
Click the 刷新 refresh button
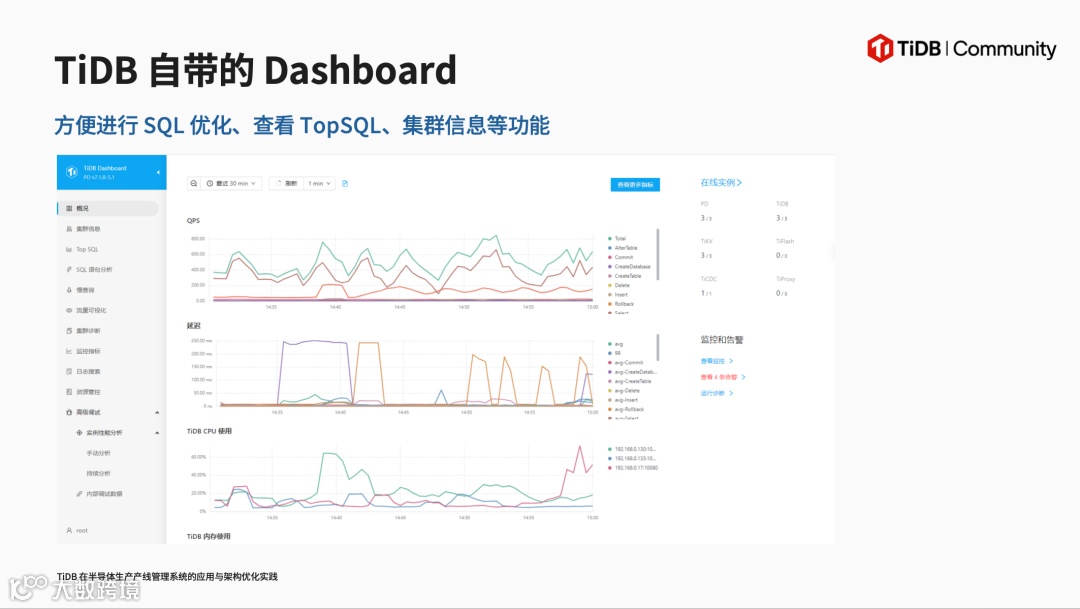coord(287,183)
